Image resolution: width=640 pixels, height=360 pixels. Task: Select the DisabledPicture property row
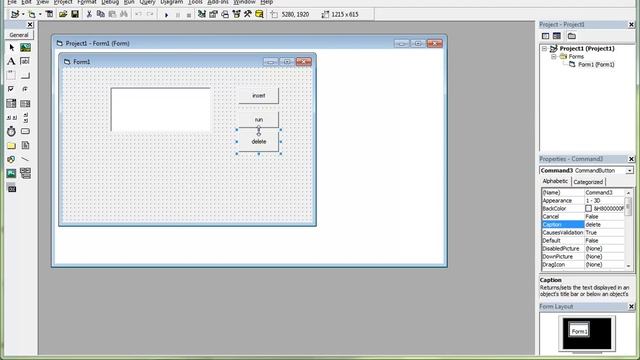[583, 249]
